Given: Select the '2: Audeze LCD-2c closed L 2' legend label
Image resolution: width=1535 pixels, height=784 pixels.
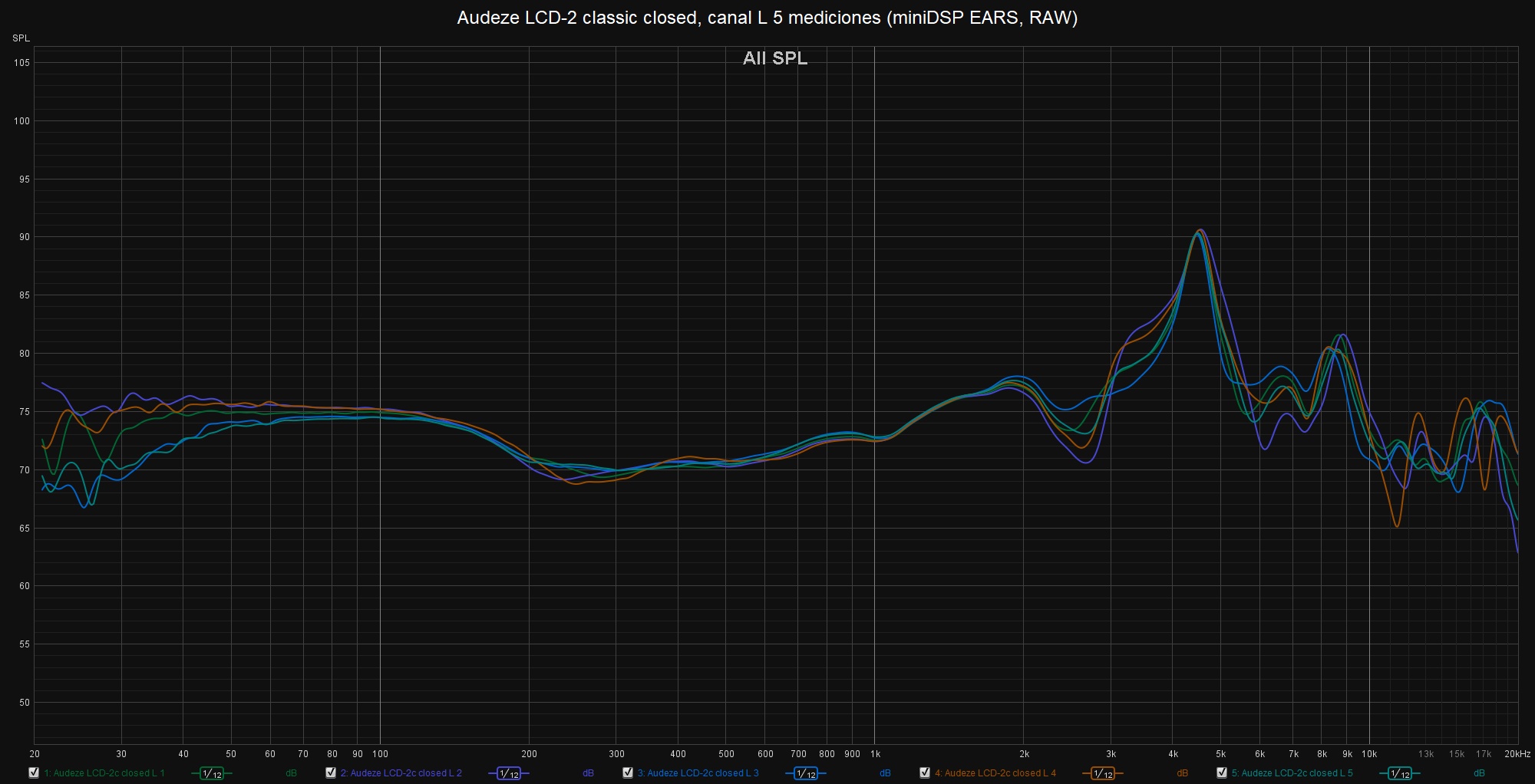Looking at the screenshot, I should click(401, 773).
